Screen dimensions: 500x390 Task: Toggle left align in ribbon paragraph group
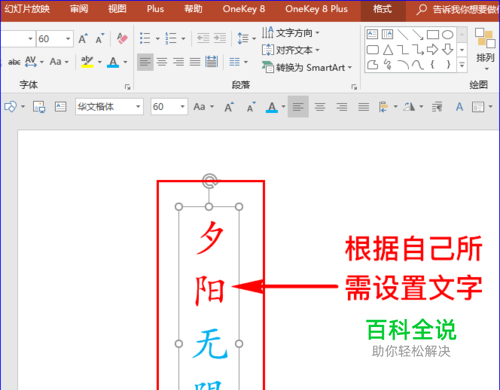[x=145, y=62]
